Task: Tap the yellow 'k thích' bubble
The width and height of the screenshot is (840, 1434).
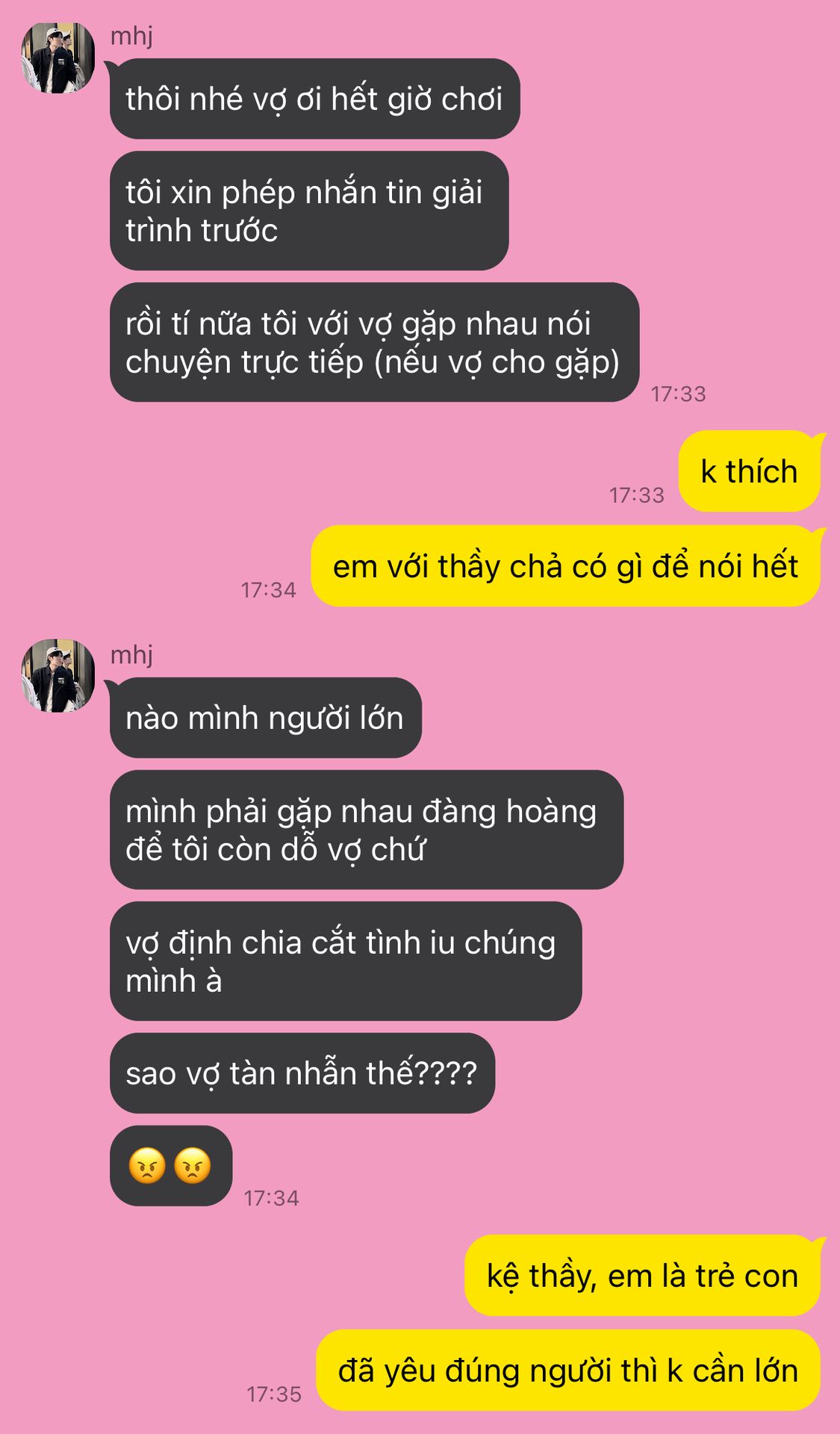Action: pos(749,471)
